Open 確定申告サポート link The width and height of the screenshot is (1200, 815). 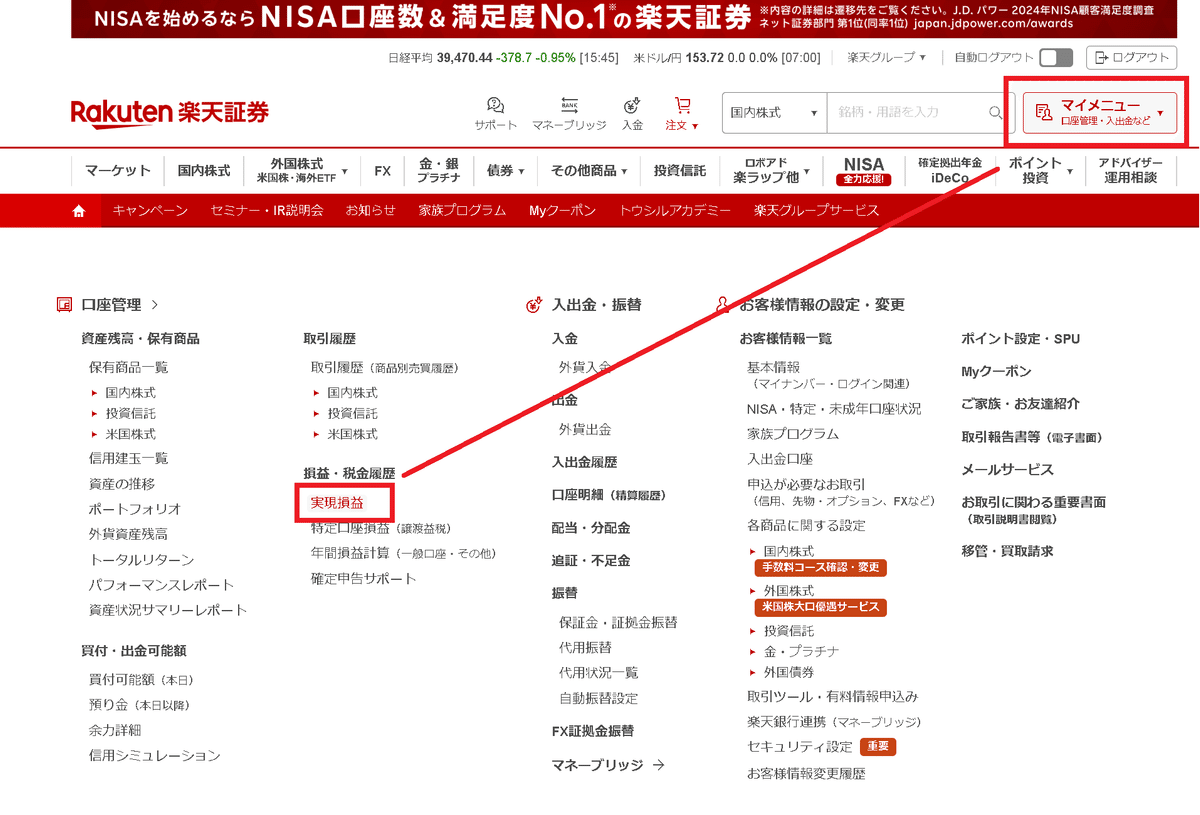364,579
